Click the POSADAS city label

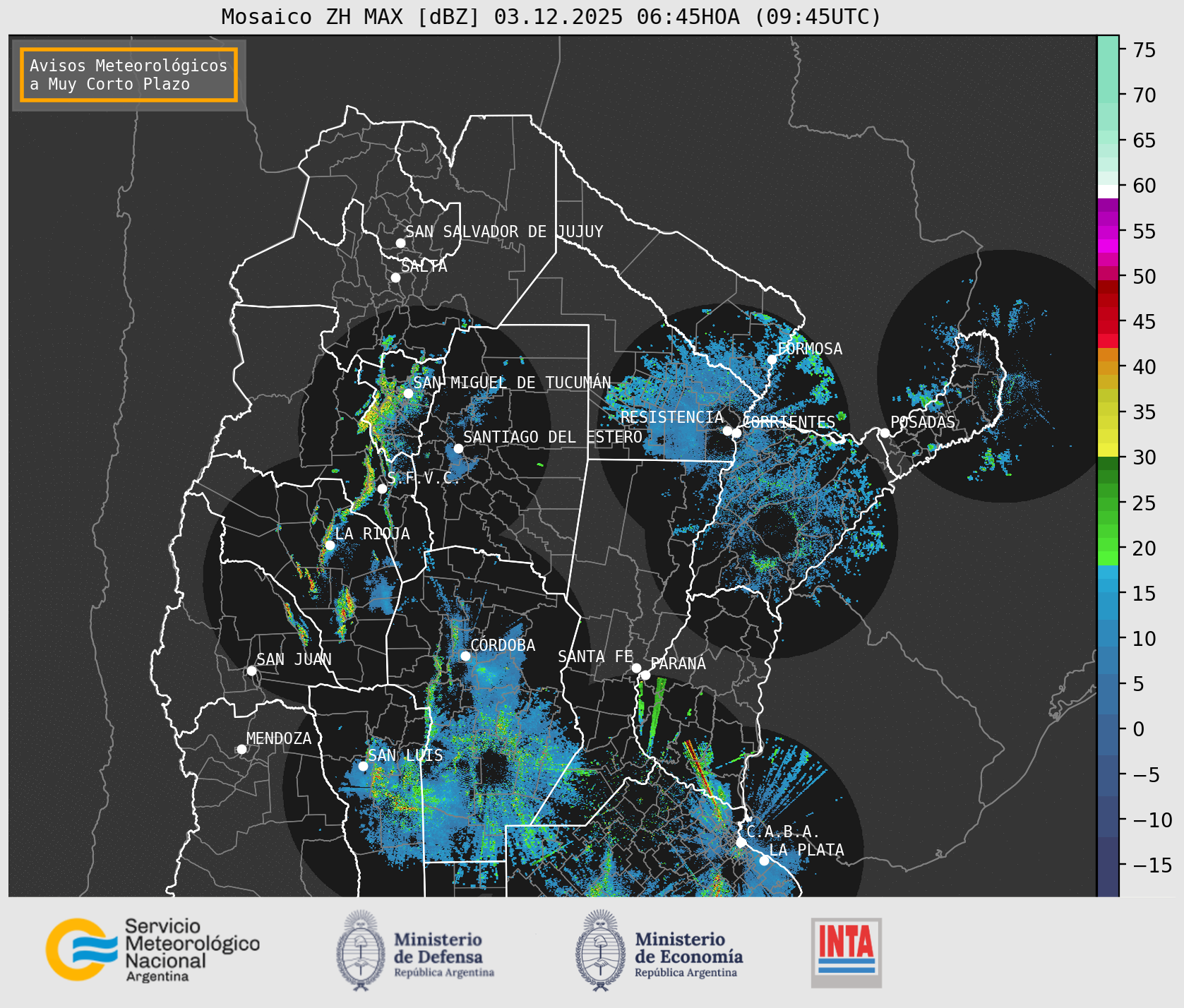click(923, 422)
